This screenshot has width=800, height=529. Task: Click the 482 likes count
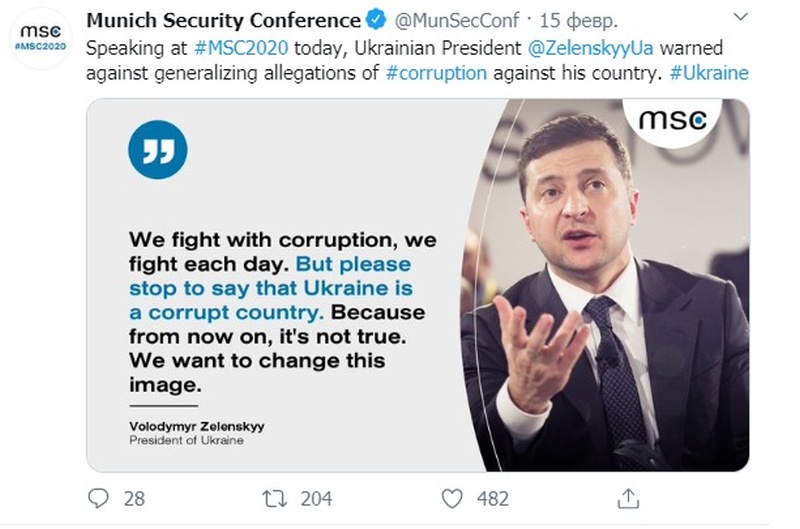pos(492,498)
